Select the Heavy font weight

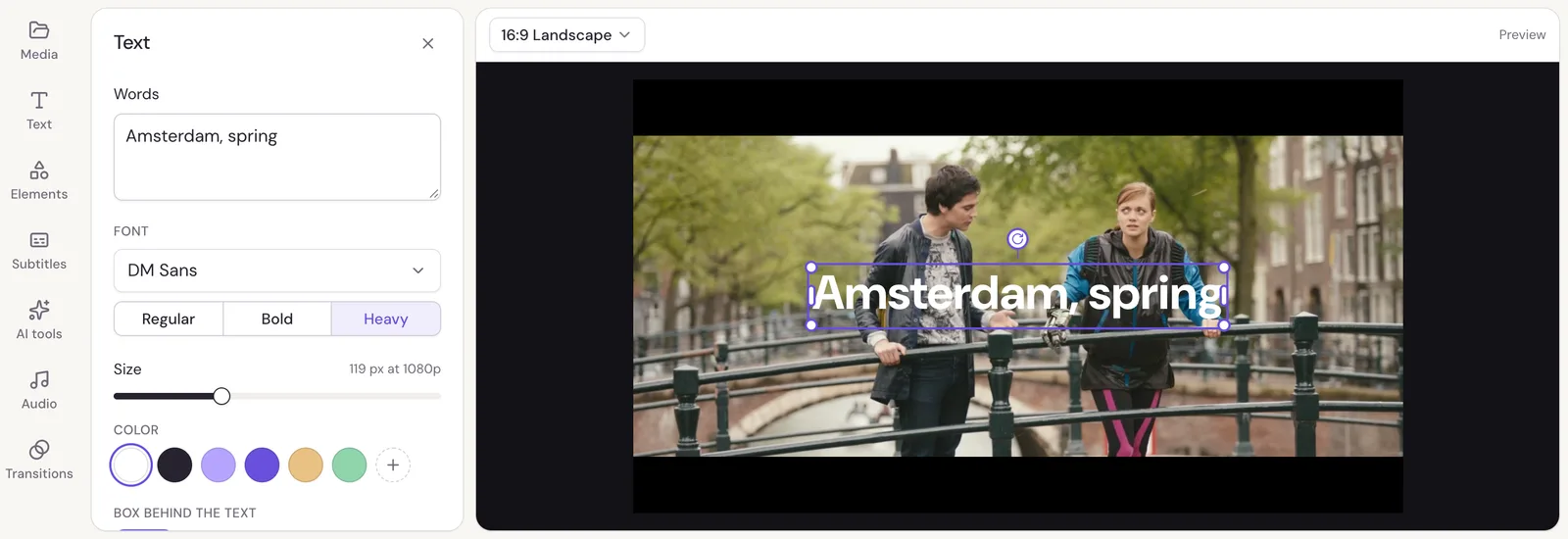[x=386, y=318]
